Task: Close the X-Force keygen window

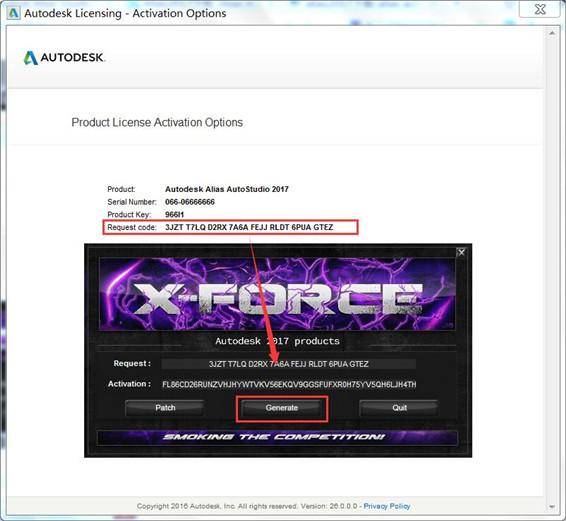Action: (461, 252)
